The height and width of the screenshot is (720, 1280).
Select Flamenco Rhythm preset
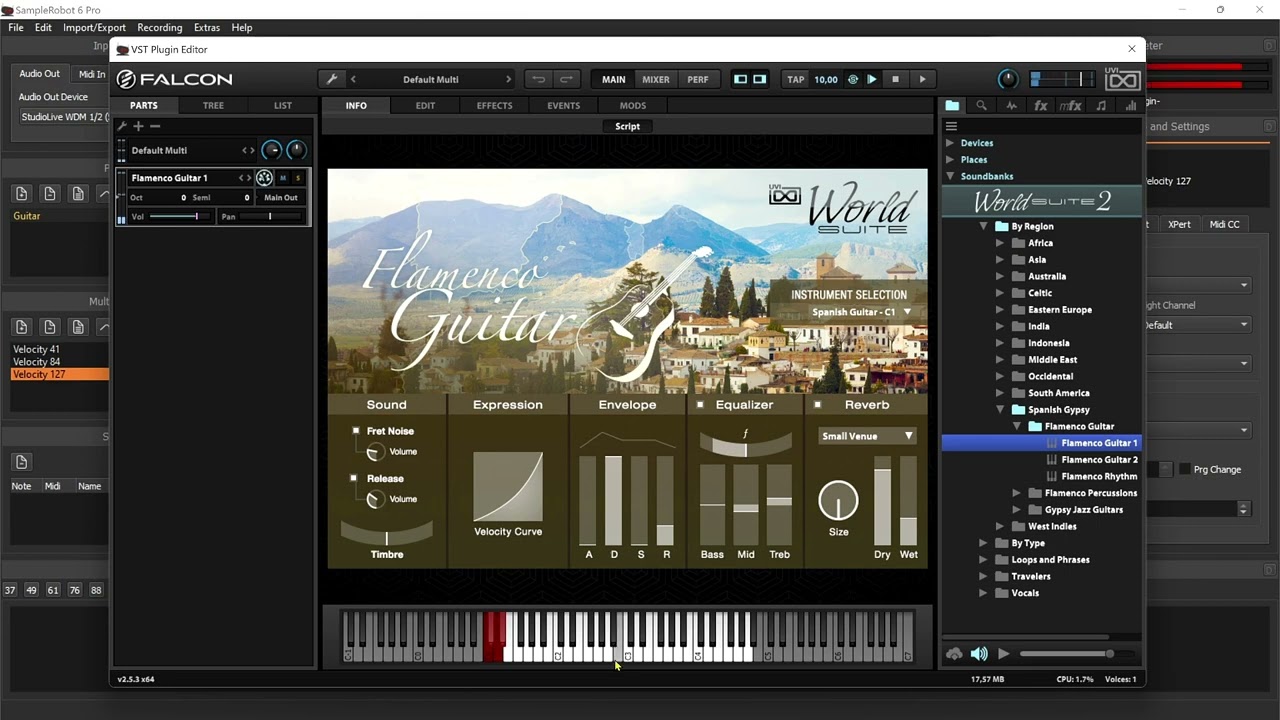point(1099,476)
